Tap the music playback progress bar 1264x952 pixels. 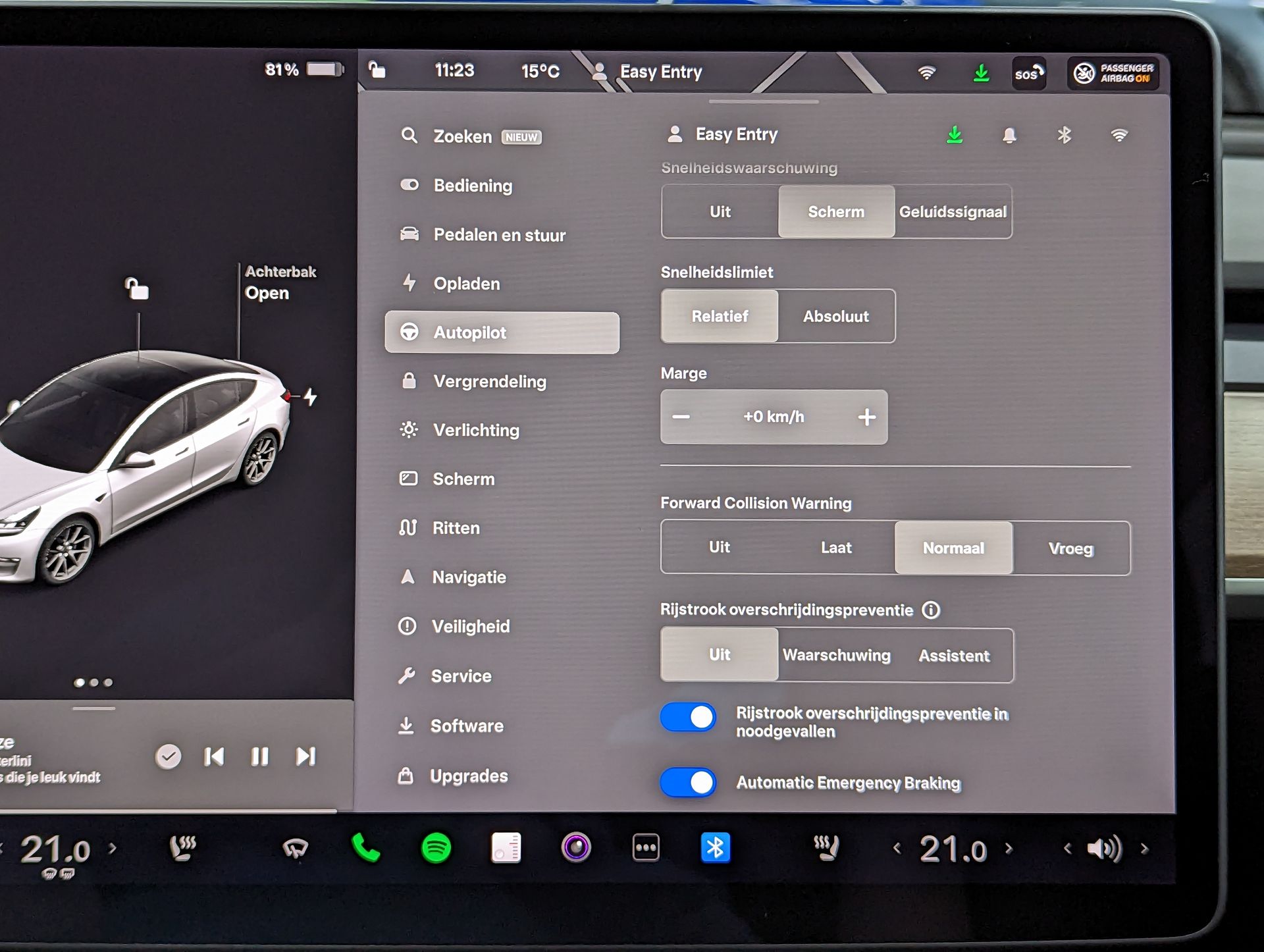pyautogui.click(x=169, y=810)
